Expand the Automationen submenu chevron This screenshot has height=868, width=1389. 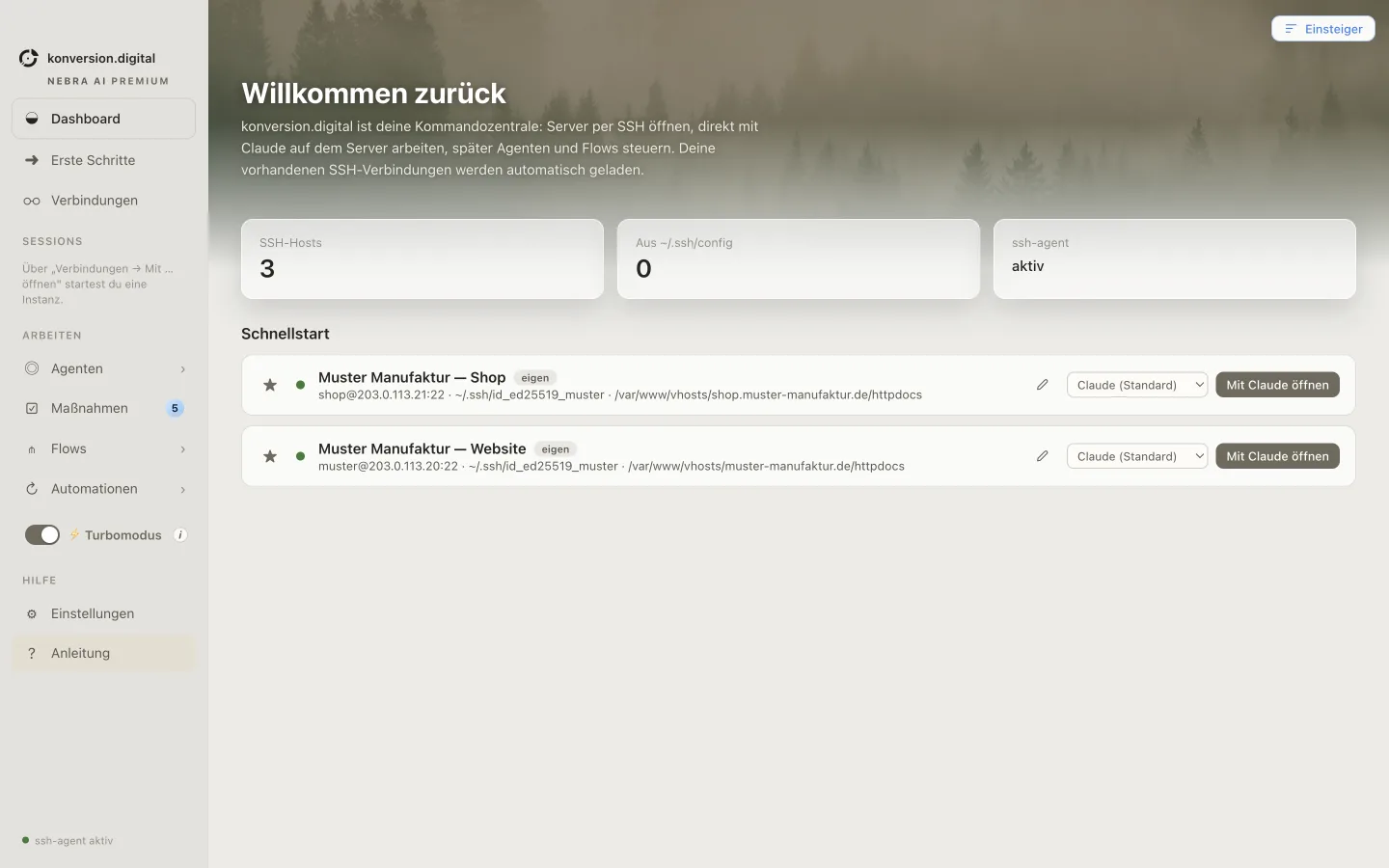(182, 490)
